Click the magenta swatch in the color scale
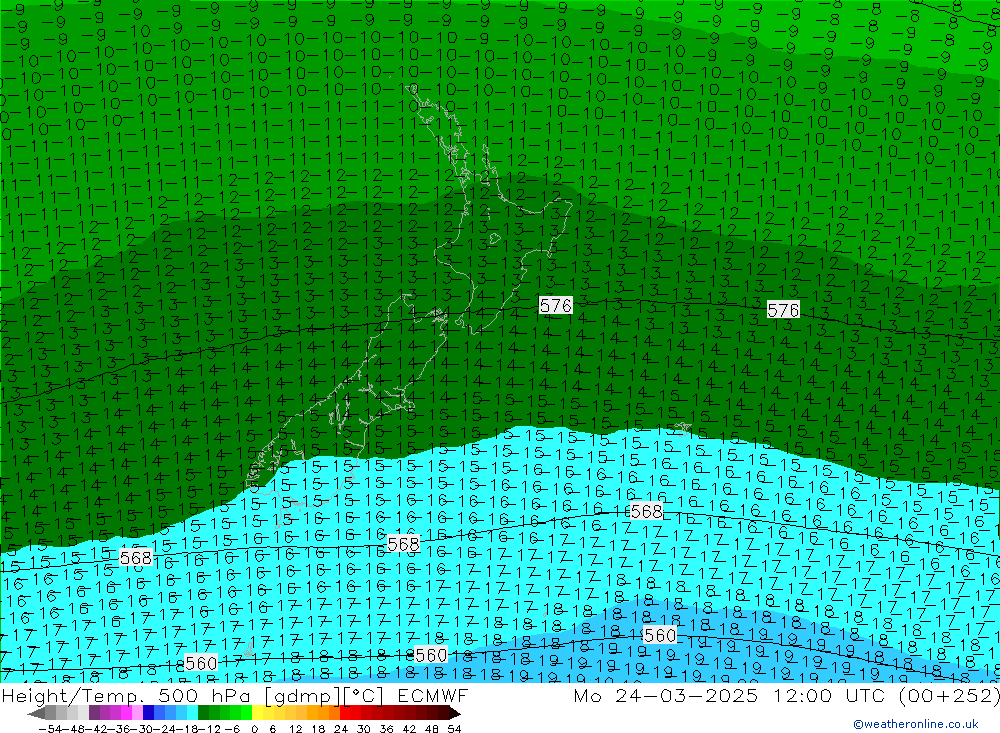The width and height of the screenshot is (1000, 733). (x=126, y=713)
